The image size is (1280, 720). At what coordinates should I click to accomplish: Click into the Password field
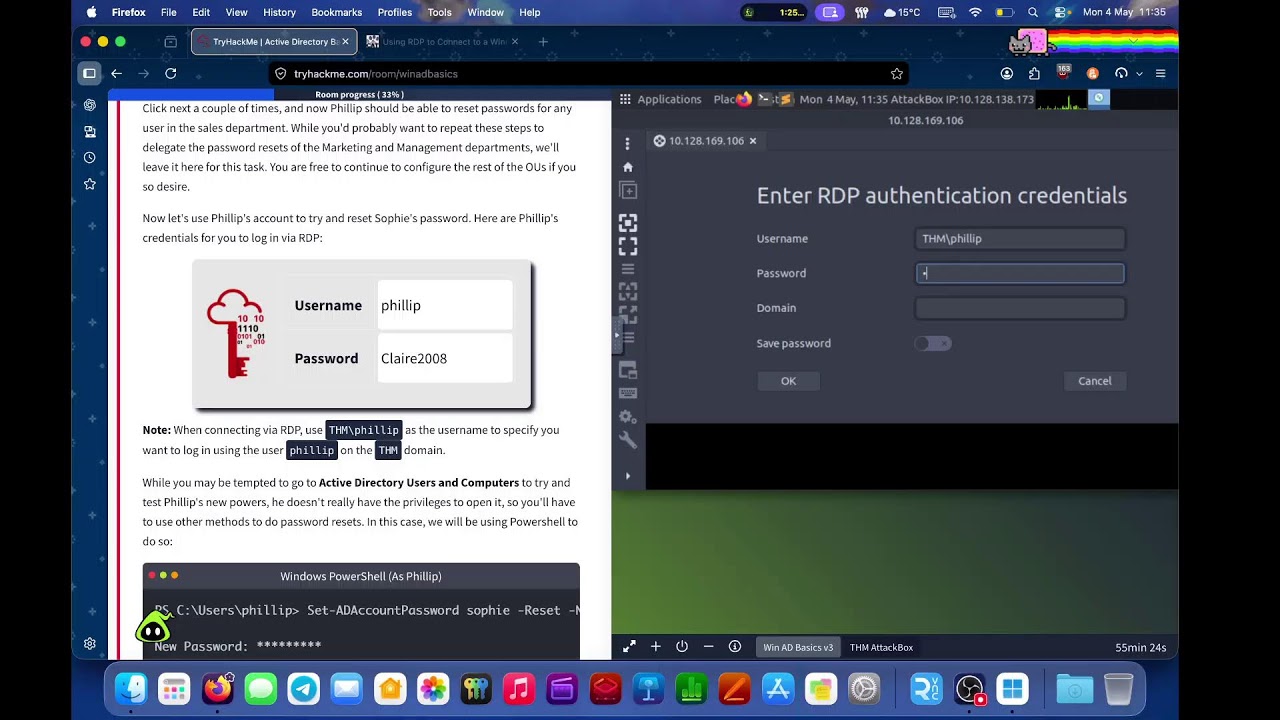click(x=1020, y=273)
